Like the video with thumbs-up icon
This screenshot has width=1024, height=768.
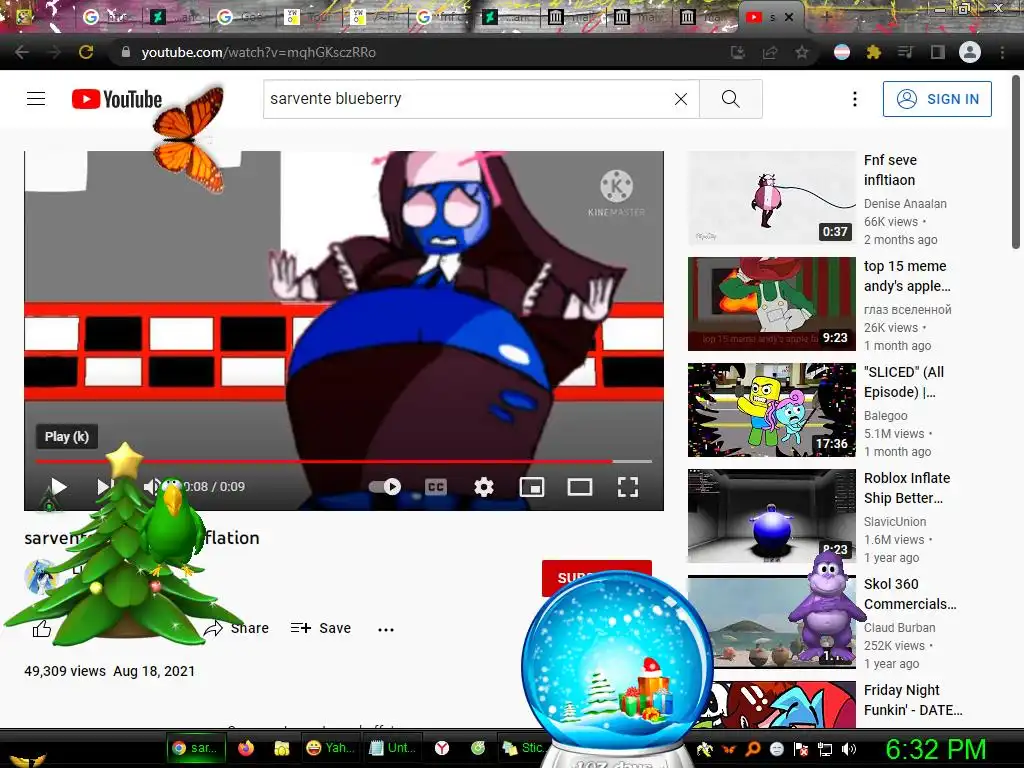coord(41,628)
